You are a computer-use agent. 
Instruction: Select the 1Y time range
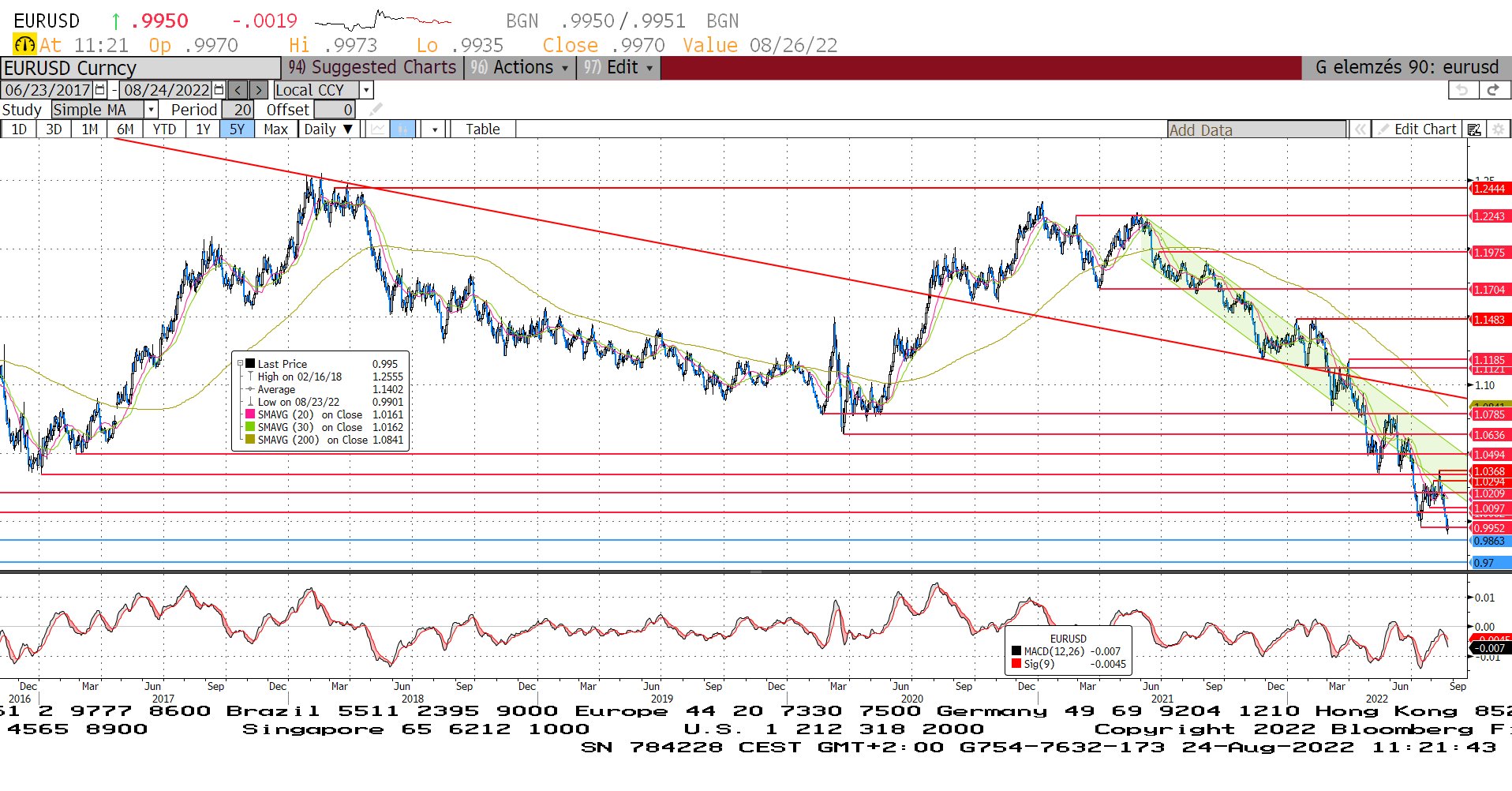(203, 129)
